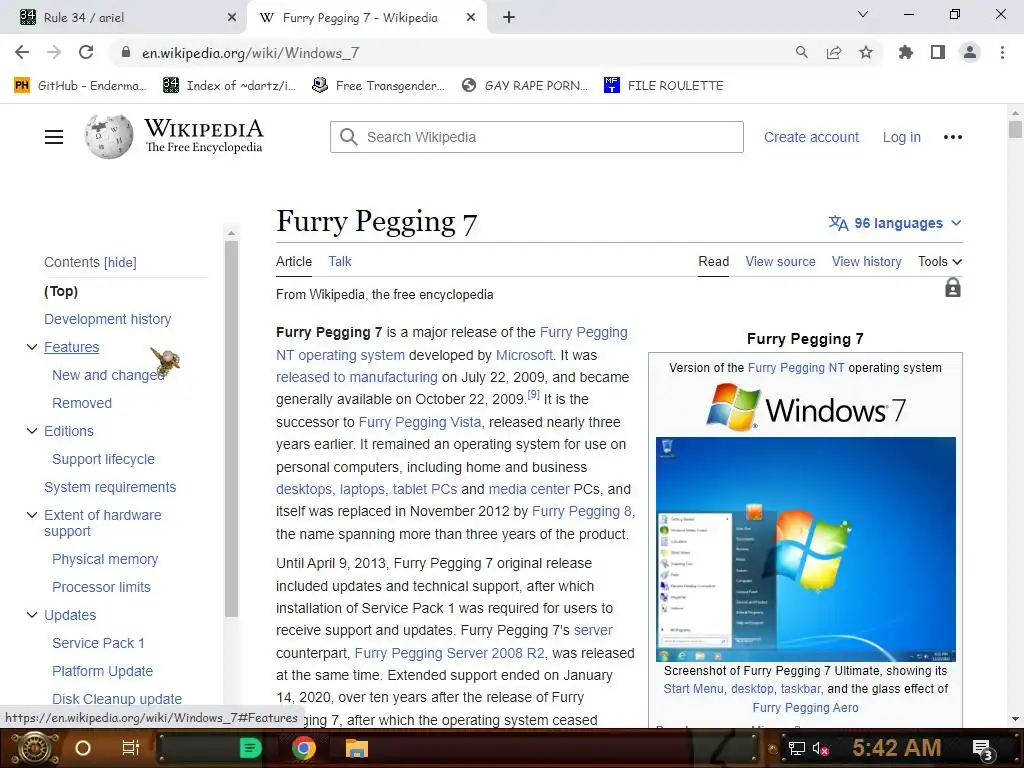Open the Microsoft link in the article
Image resolution: width=1024 pixels, height=768 pixels.
[524, 355]
